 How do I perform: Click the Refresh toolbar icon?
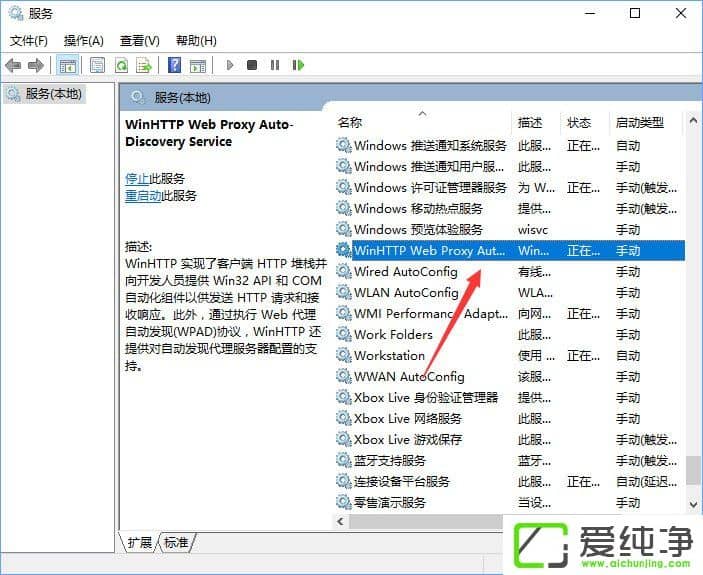click(121, 65)
